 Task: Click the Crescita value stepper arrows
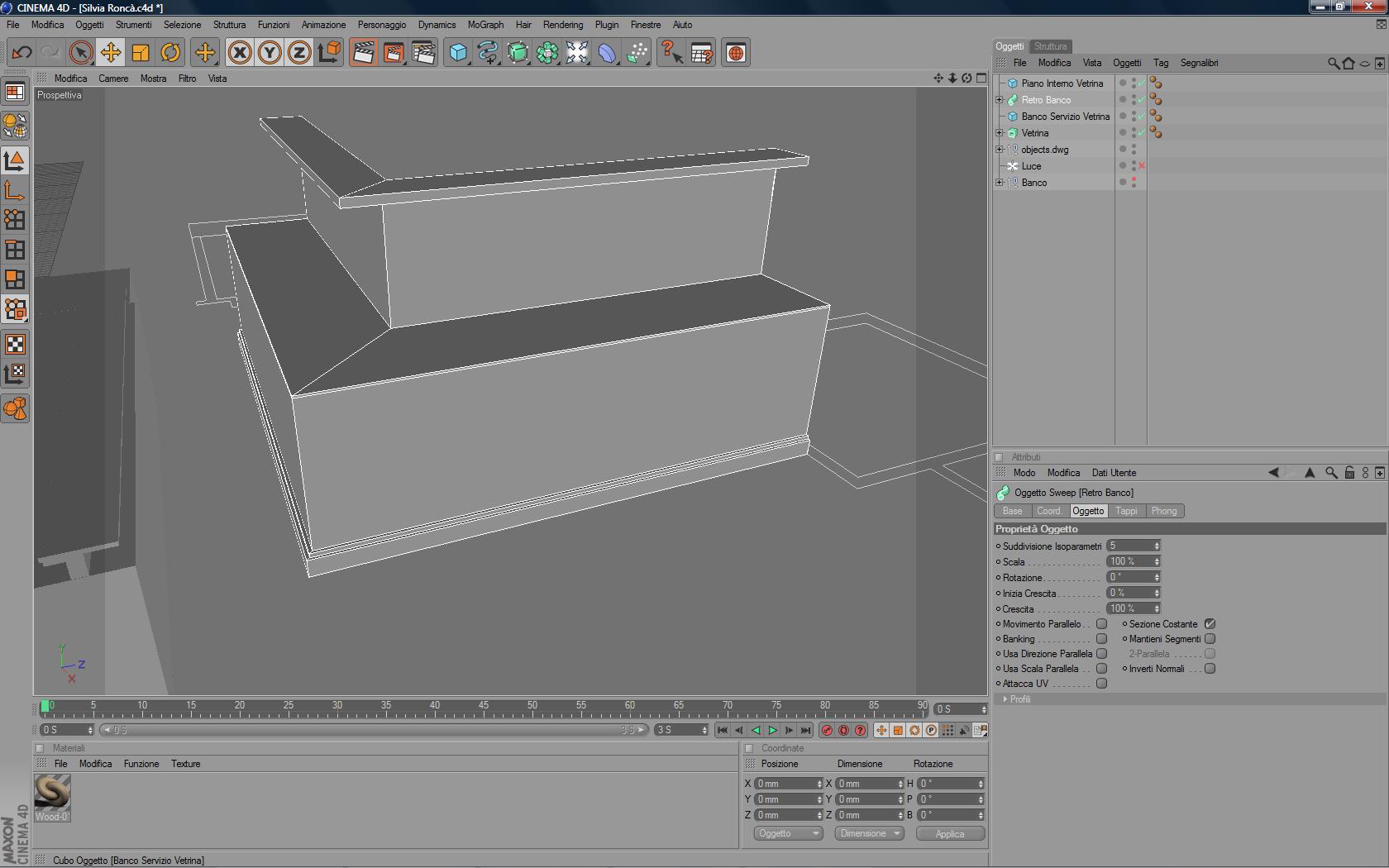pos(1157,609)
